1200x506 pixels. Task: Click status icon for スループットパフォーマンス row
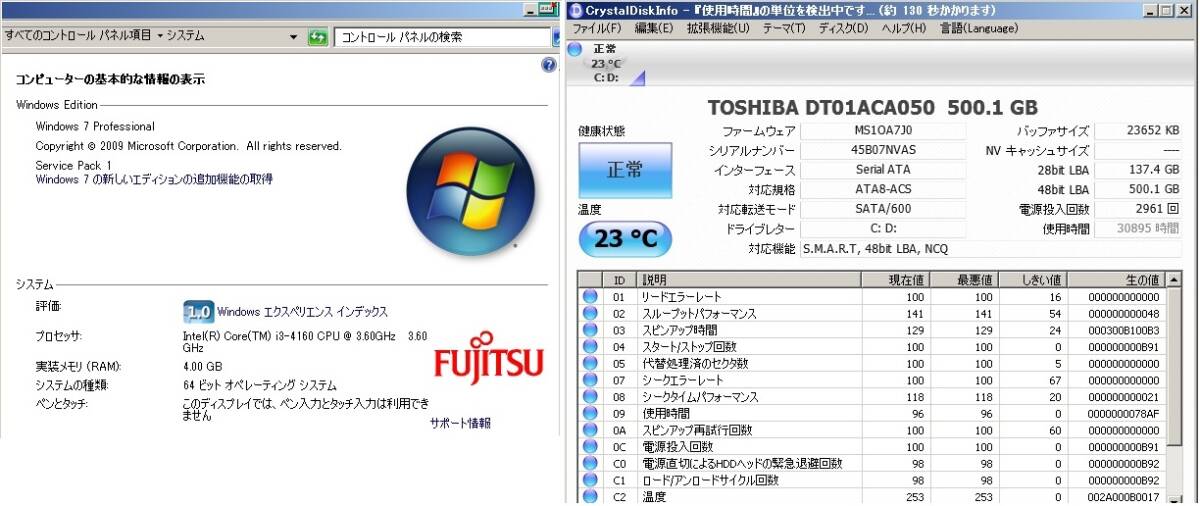point(590,314)
